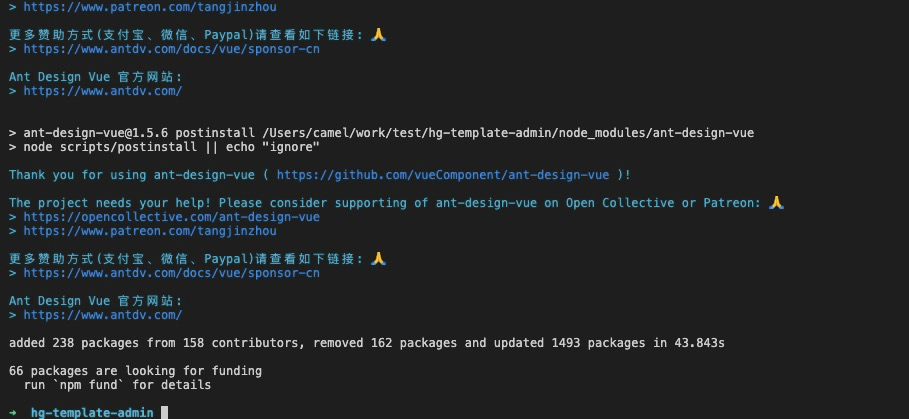Open the second antdv.com sponsor-cn link
This screenshot has width=909, height=419.
(x=171, y=273)
